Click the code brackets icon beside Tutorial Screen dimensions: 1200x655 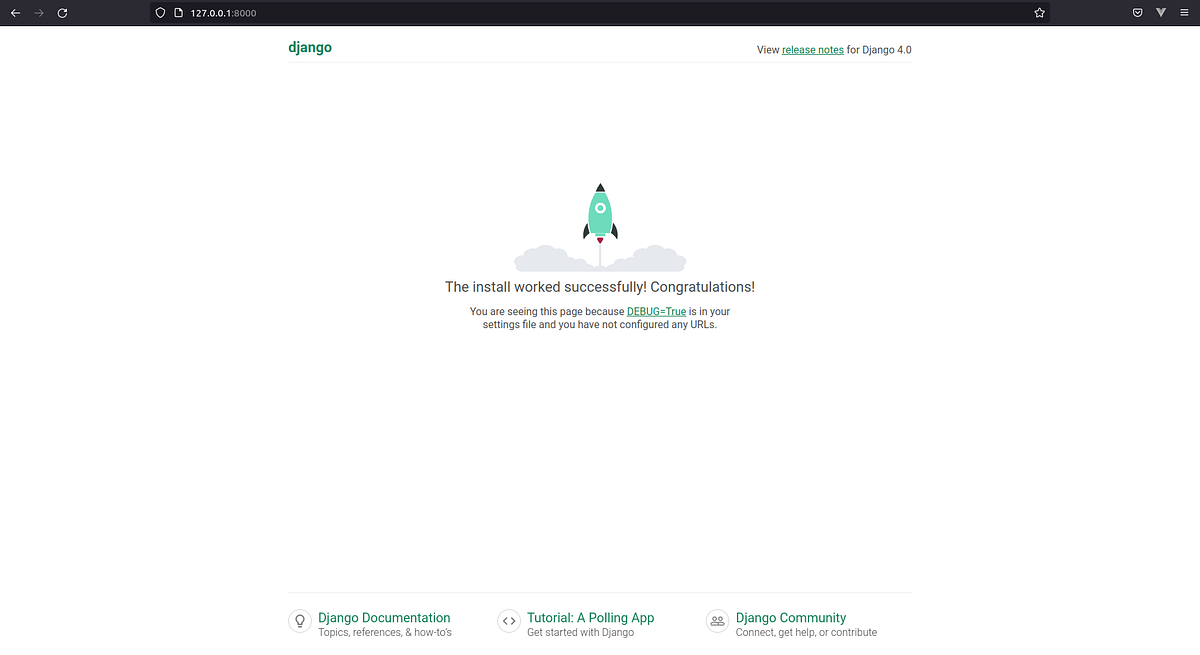509,621
